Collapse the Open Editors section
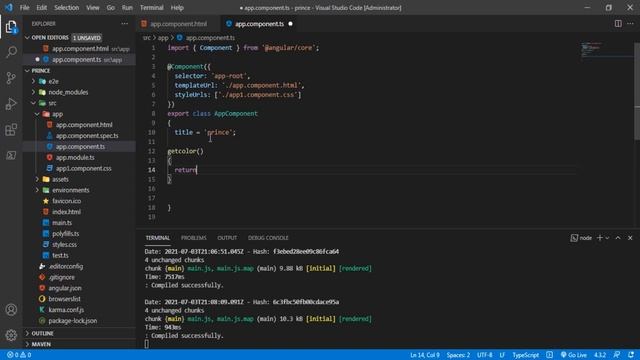 (27, 38)
